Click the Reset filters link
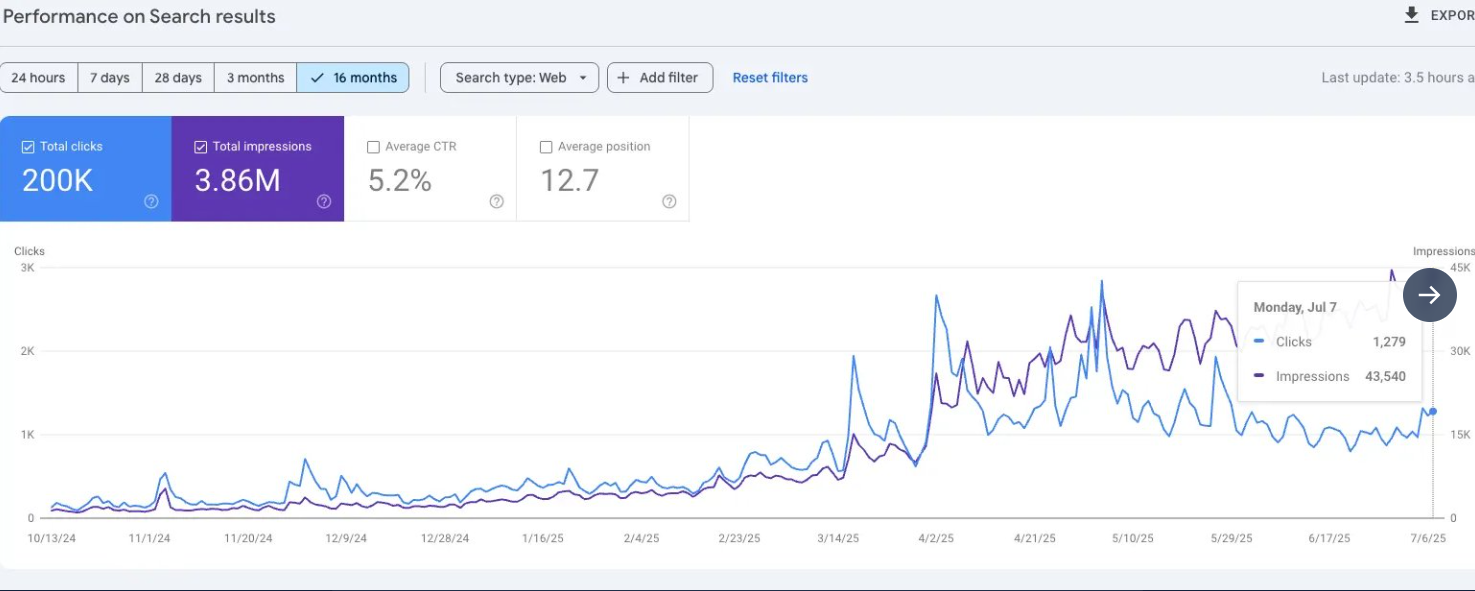Viewport: 1475px width, 591px height. pyautogui.click(x=770, y=77)
